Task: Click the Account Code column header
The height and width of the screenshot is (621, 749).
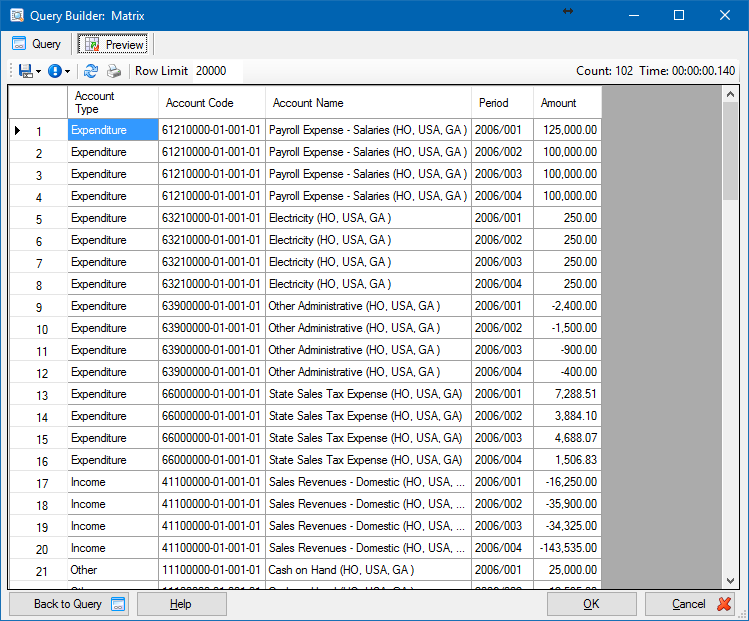Action: 212,102
